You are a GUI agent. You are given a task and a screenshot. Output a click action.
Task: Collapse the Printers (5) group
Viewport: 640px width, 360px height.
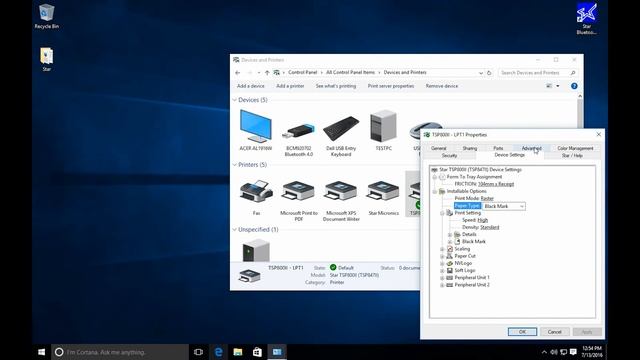click(235, 165)
